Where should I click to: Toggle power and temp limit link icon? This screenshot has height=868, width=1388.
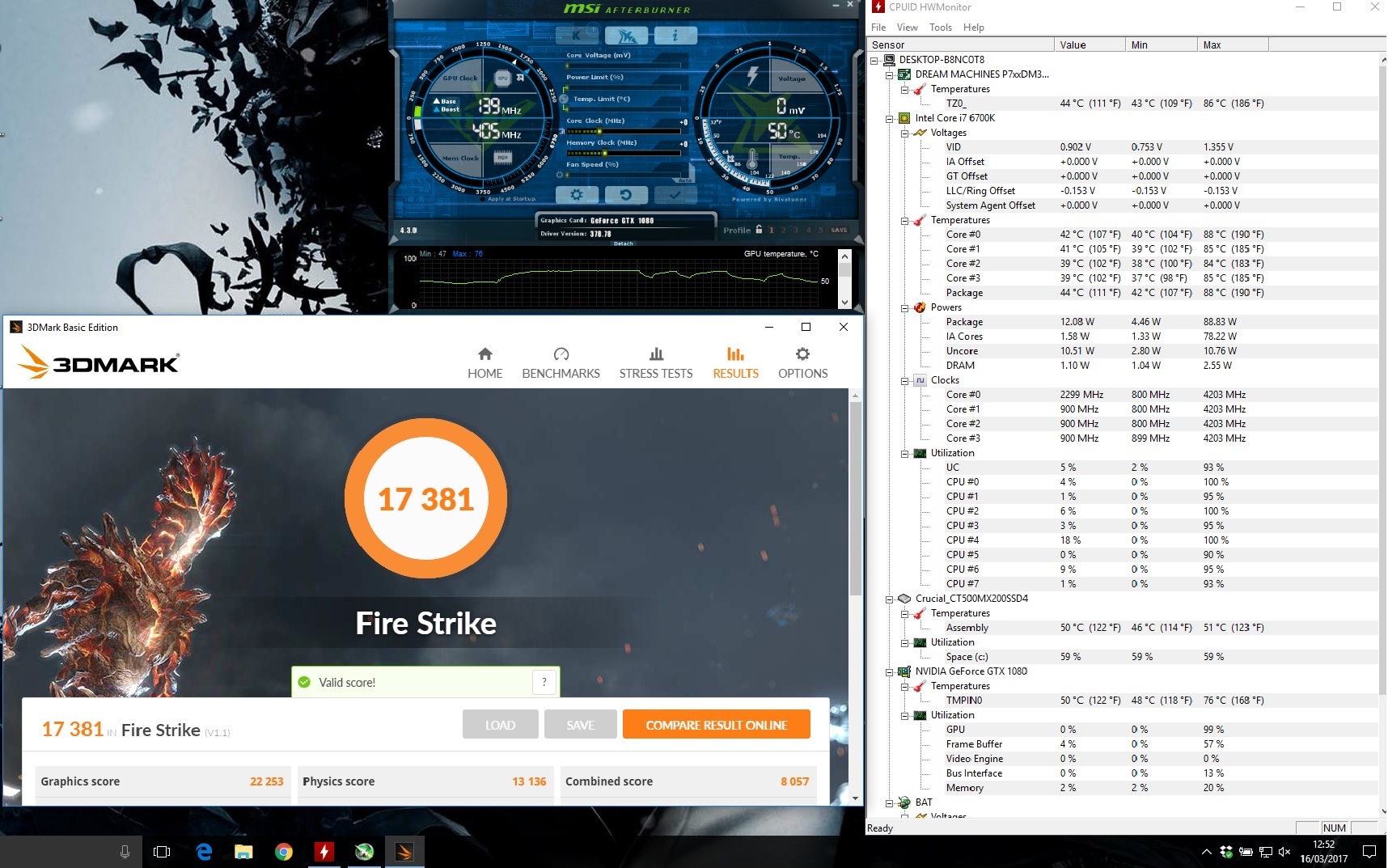564,99
